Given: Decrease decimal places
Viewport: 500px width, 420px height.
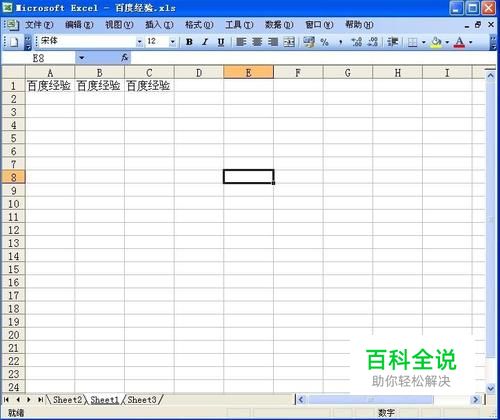Looking at the screenshot, I should point(372,42).
